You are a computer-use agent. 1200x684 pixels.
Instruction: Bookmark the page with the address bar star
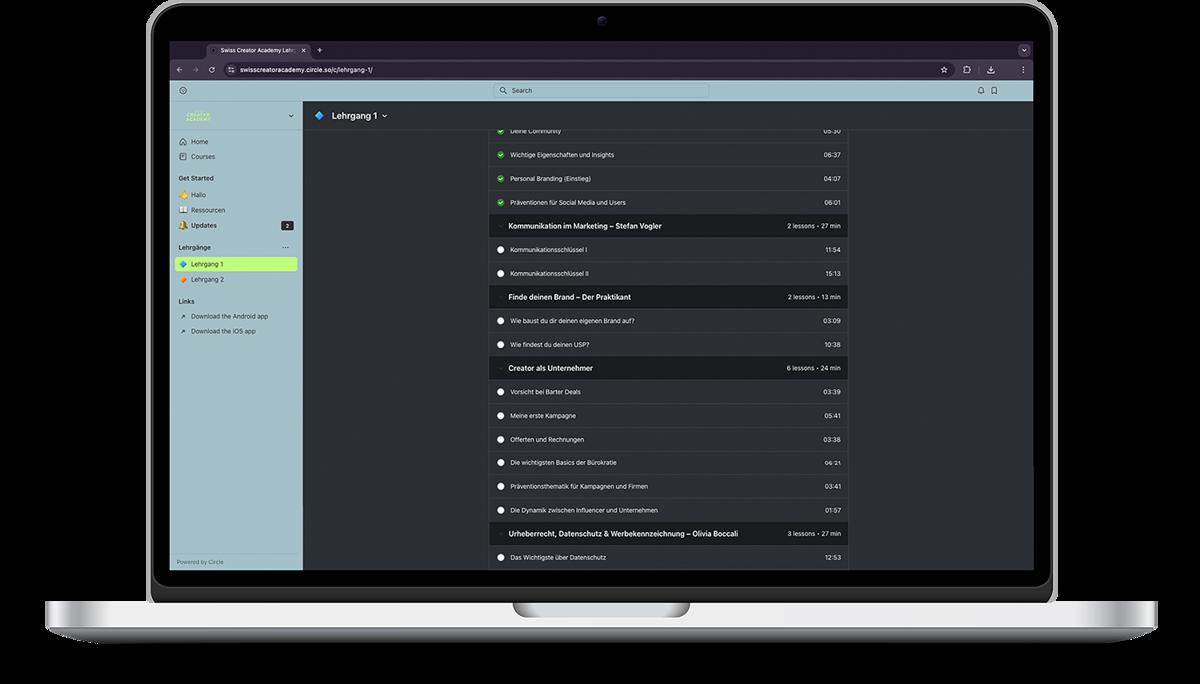pos(944,70)
